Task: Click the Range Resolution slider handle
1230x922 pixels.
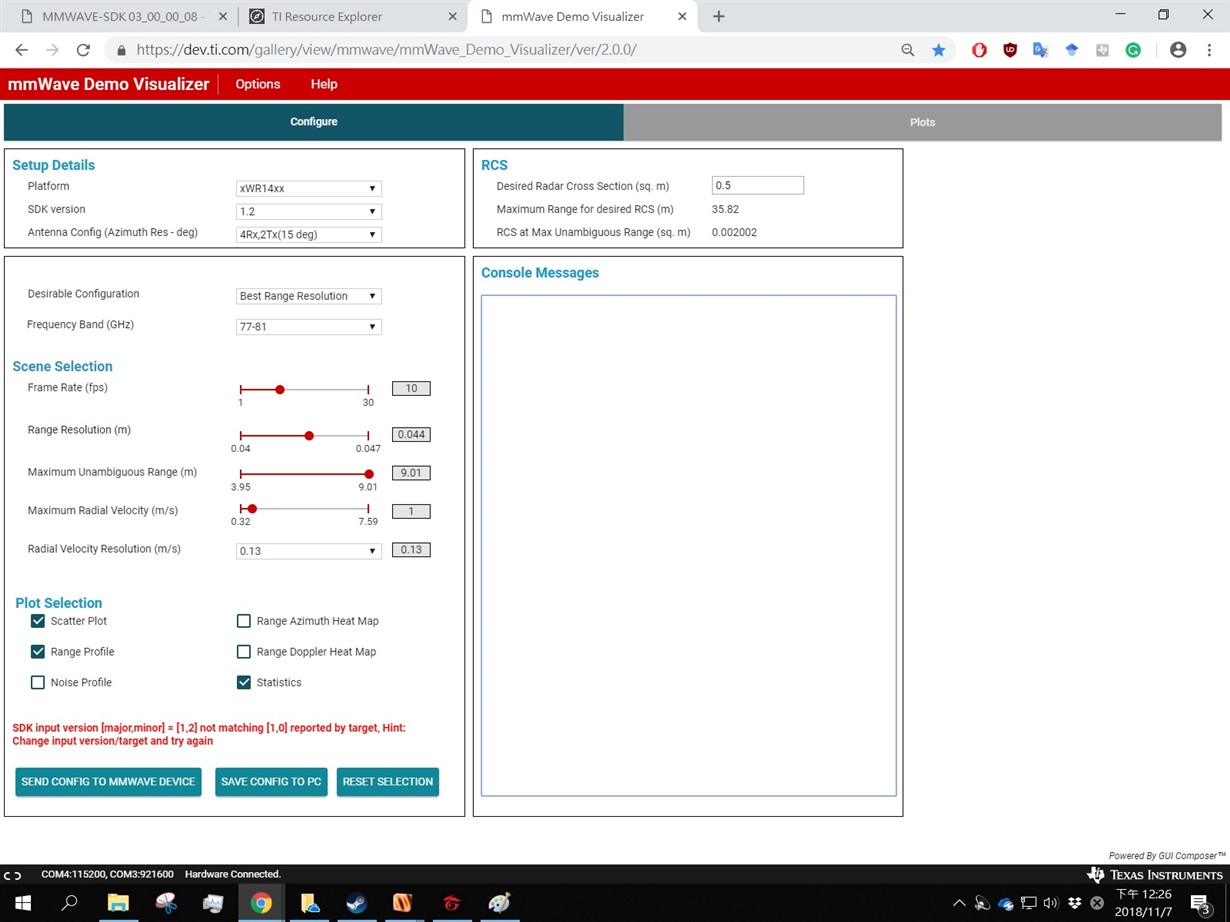Action: tap(309, 435)
